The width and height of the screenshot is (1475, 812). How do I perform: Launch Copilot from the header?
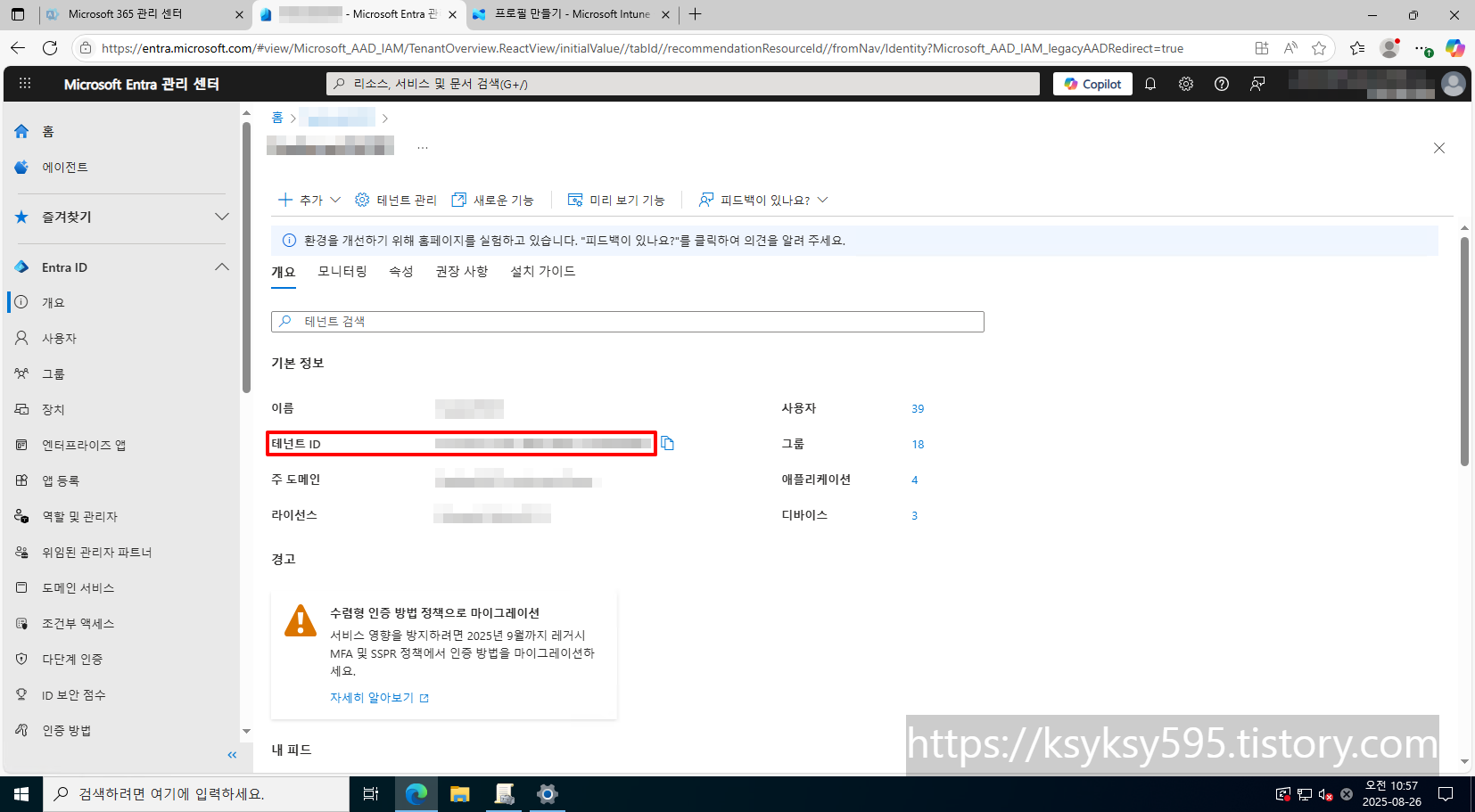(x=1092, y=84)
